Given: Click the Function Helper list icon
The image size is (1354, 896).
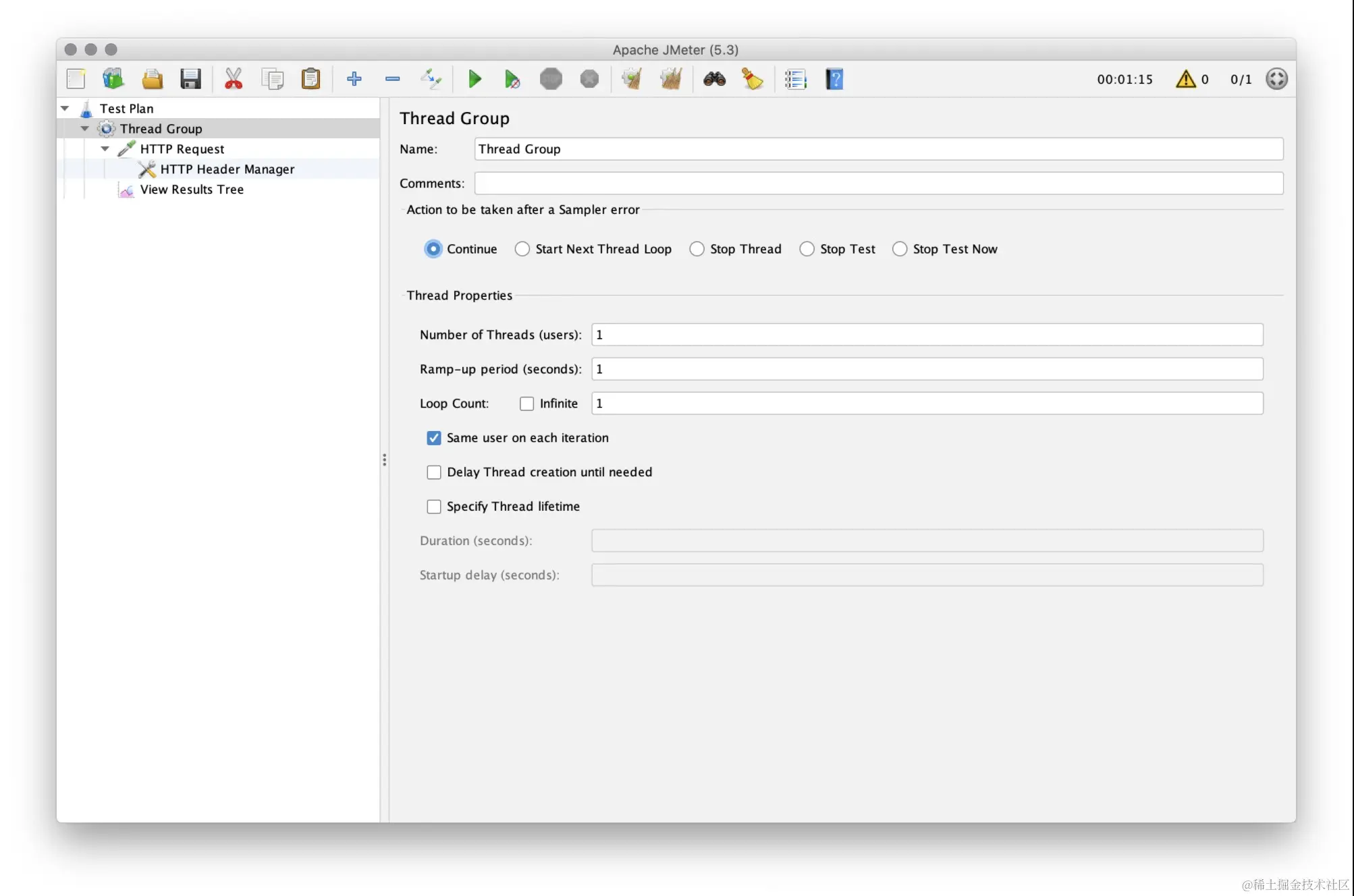Looking at the screenshot, I should click(x=796, y=79).
